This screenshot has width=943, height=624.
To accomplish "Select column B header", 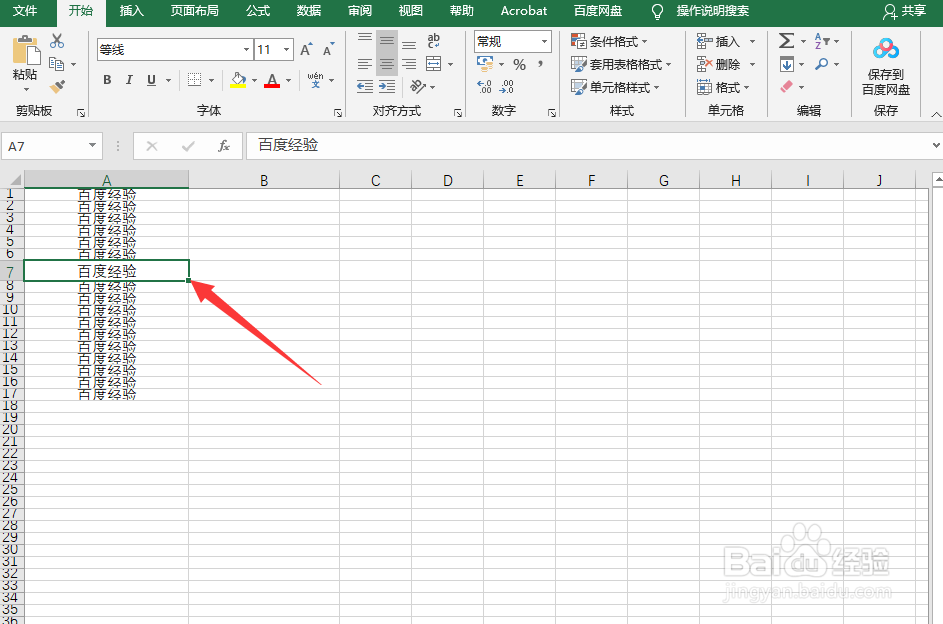I will [x=264, y=180].
